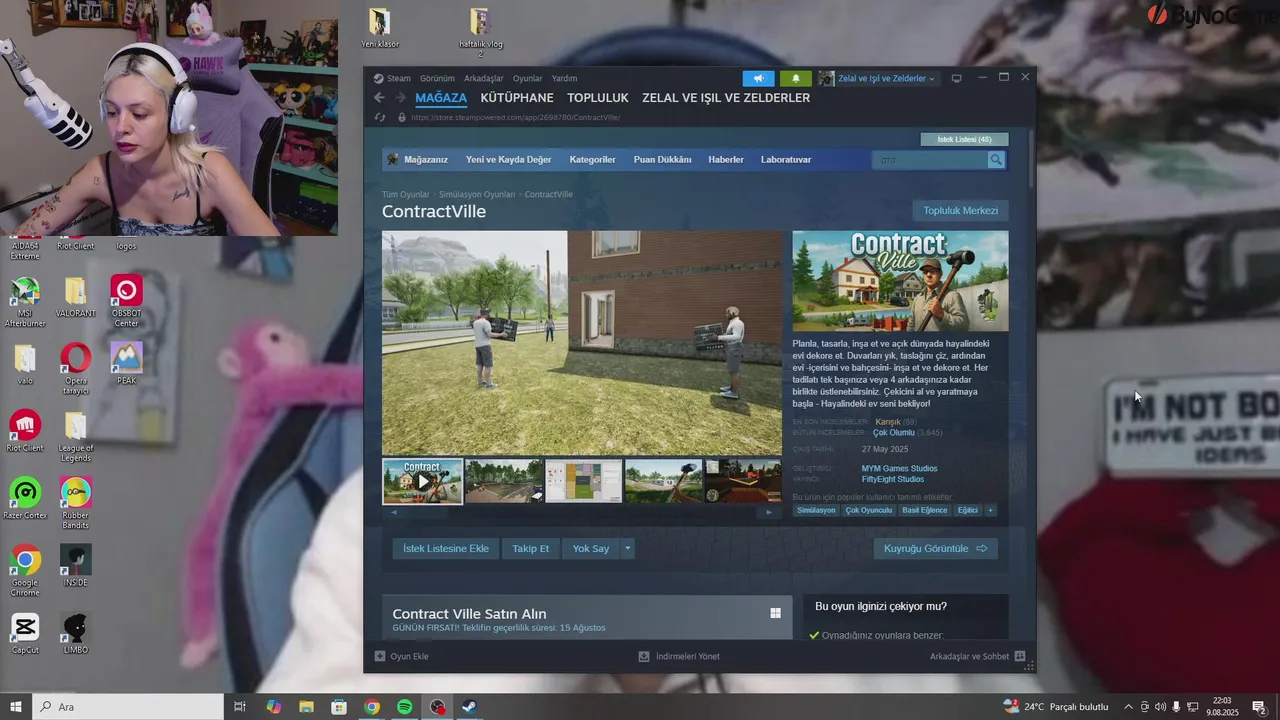Select the OBSBOT Center desktop icon
This screenshot has height=720, width=1280.
click(x=126, y=300)
